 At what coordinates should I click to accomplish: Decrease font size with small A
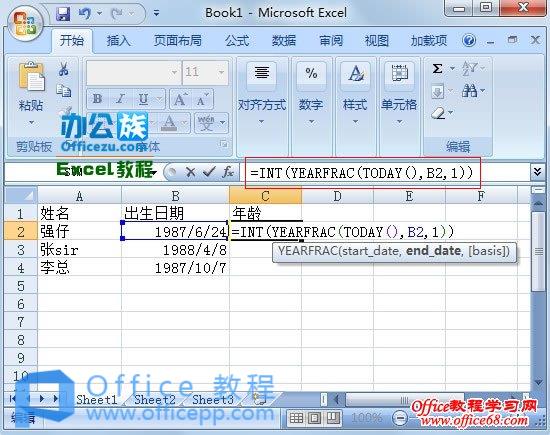pyautogui.click(x=202, y=100)
